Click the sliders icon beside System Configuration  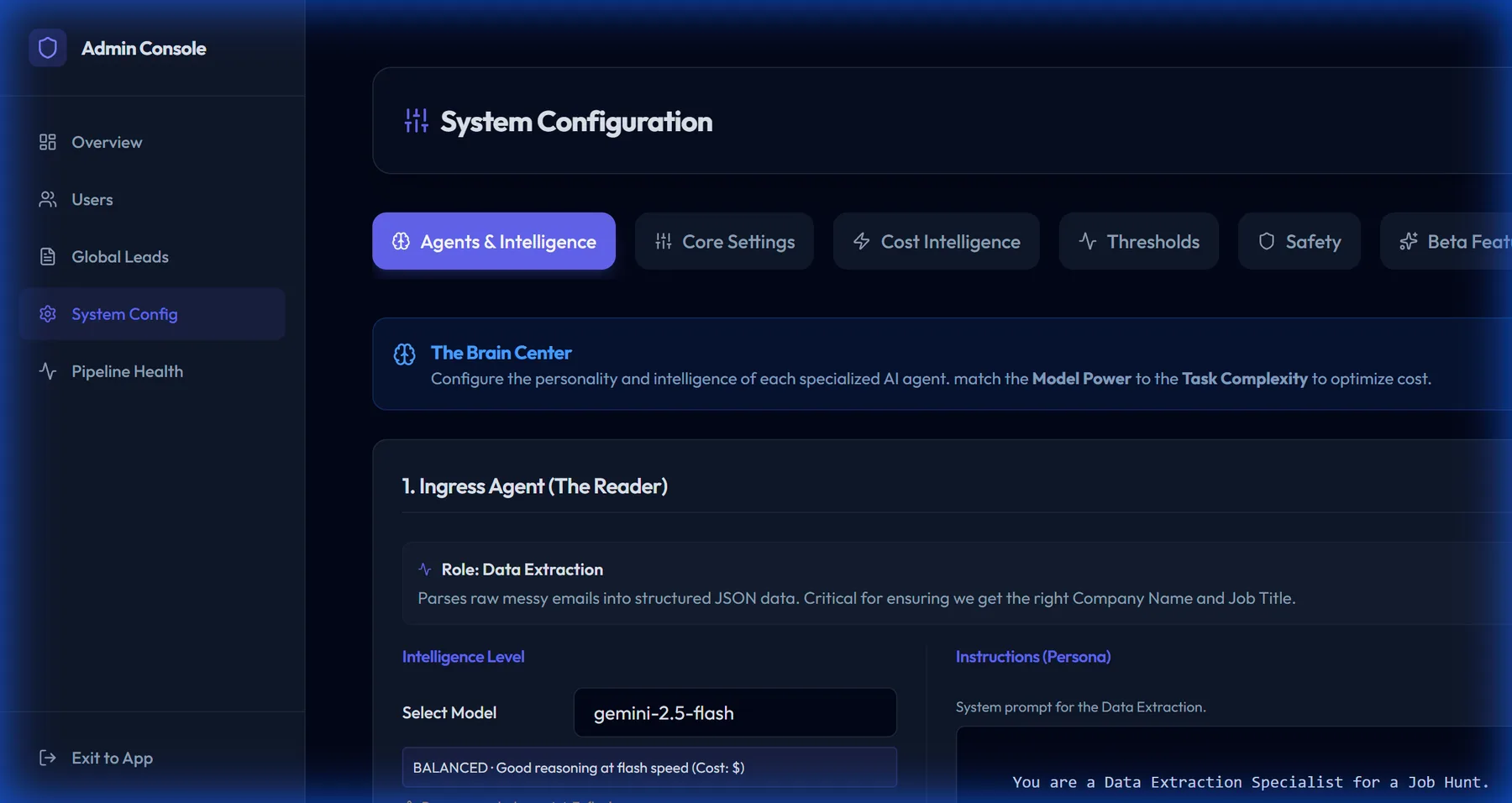click(x=416, y=121)
